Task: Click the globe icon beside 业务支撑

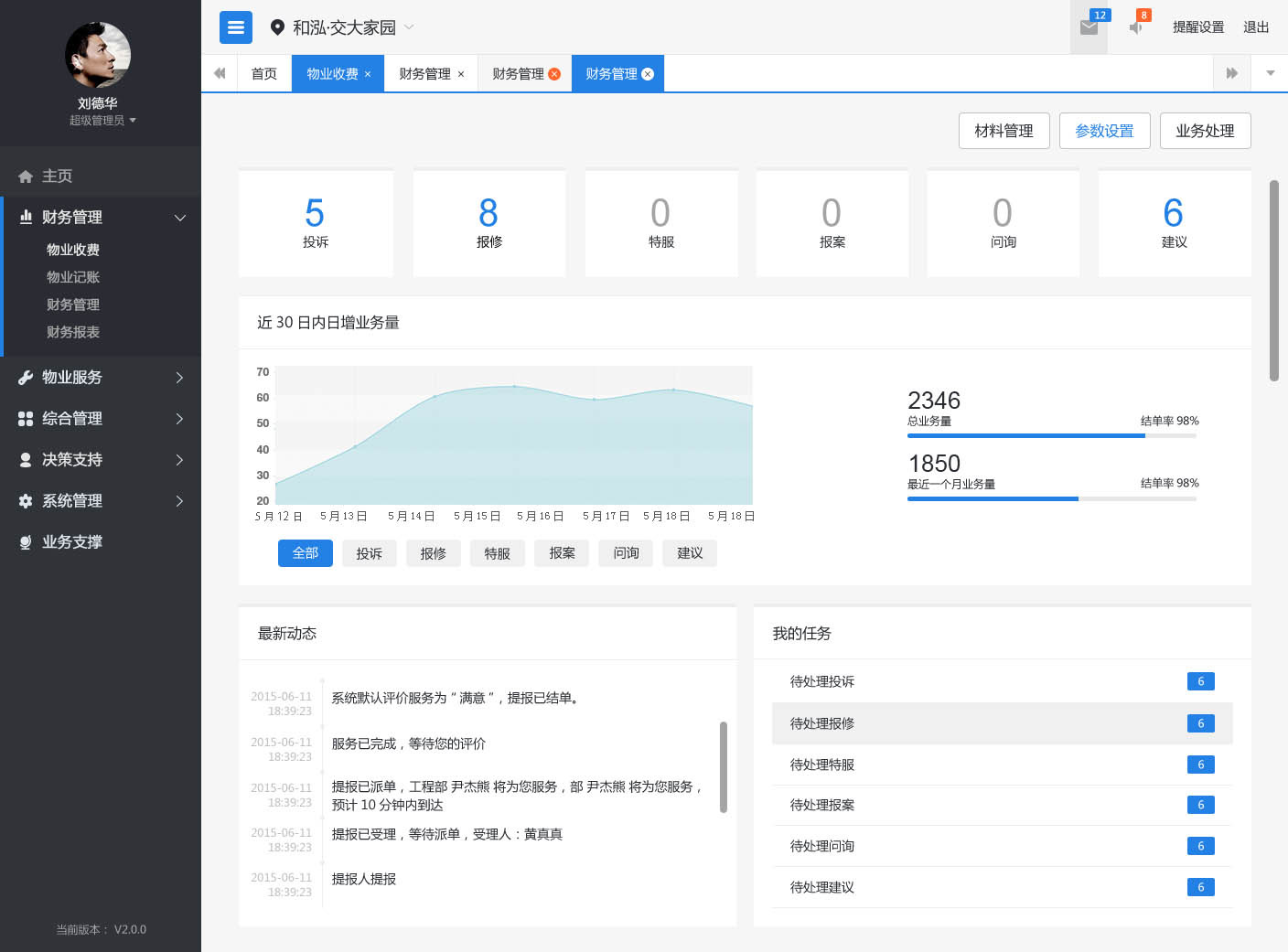Action: click(26, 542)
